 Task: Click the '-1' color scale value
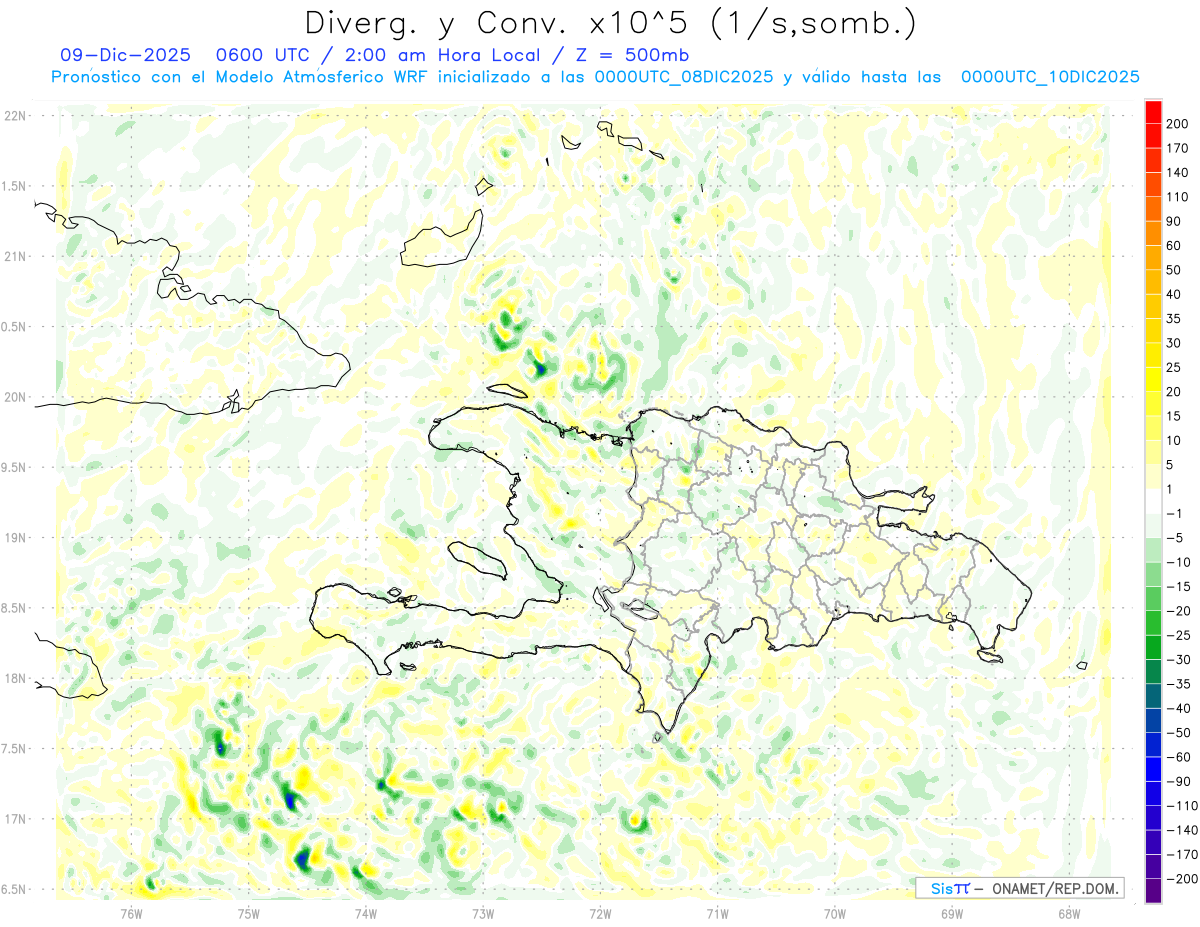click(1174, 513)
